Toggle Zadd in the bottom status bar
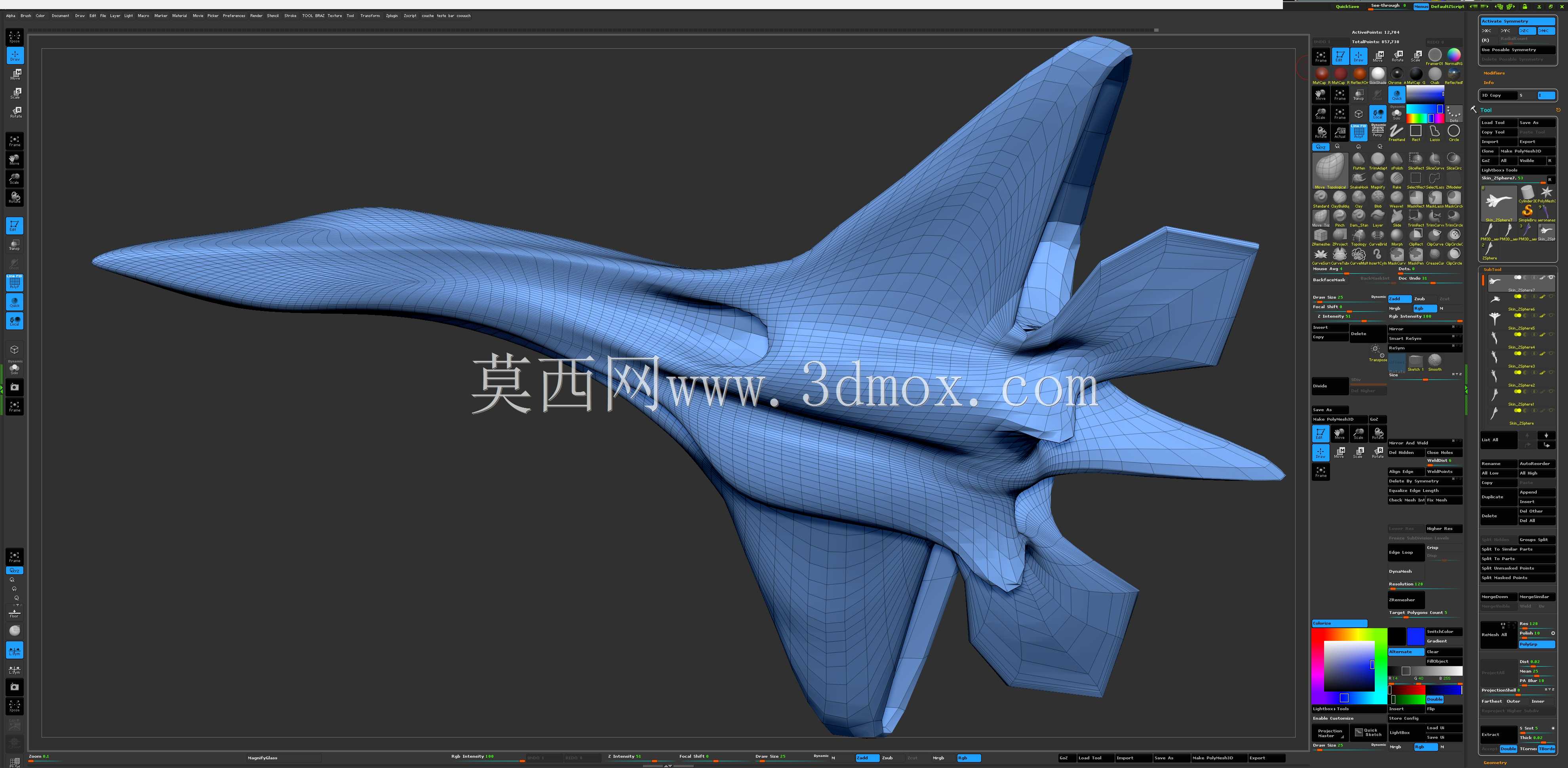This screenshot has width=1568, height=768. [x=868, y=758]
